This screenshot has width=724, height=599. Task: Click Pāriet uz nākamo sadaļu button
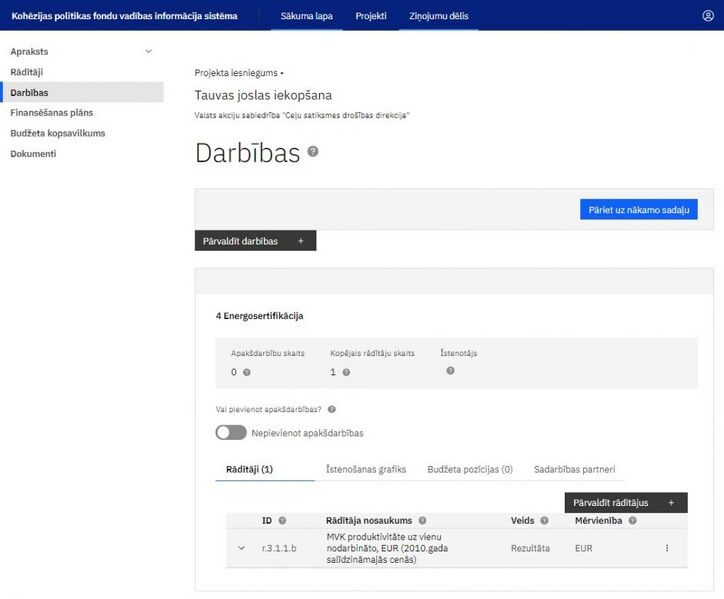(x=638, y=210)
